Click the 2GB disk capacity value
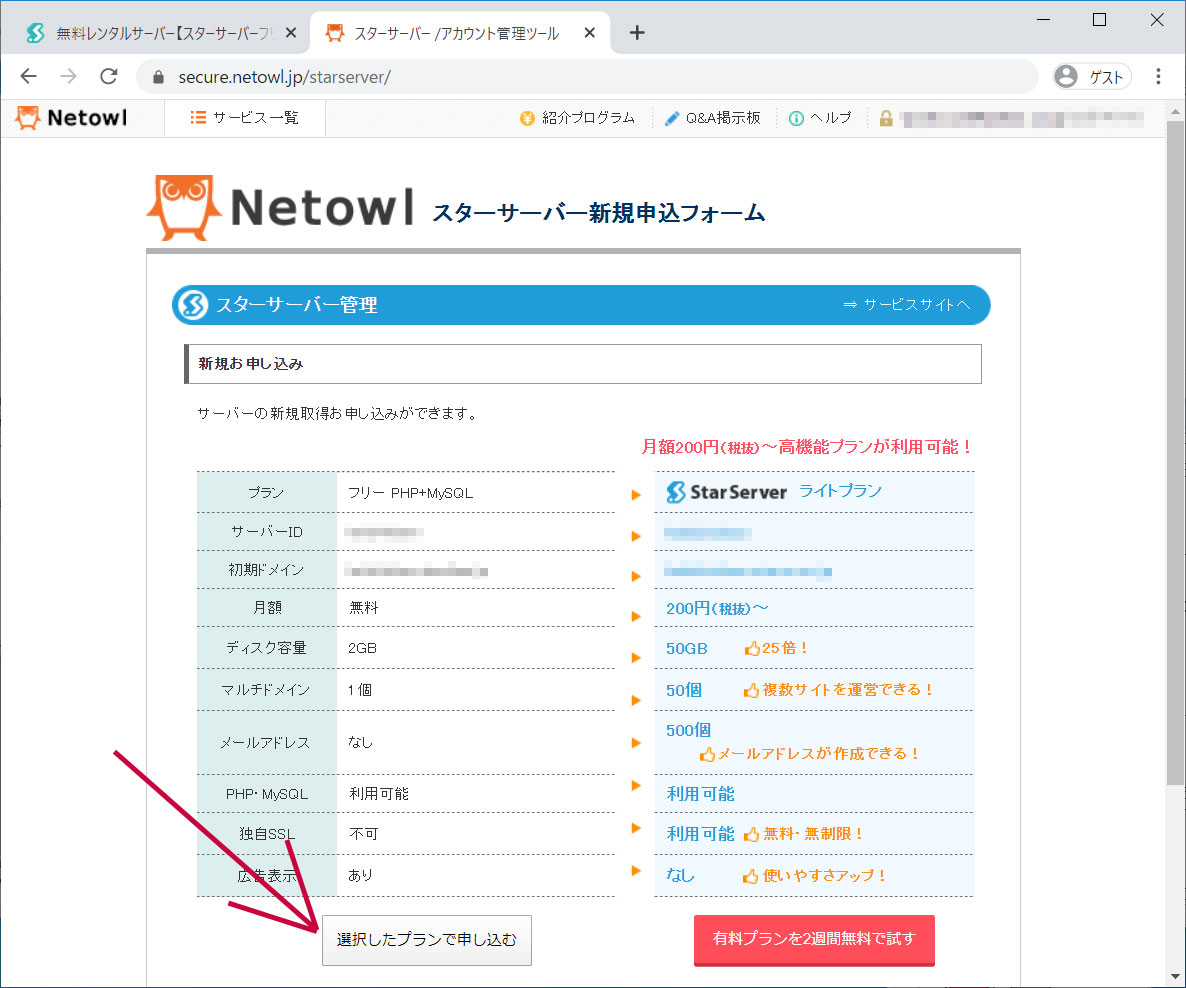This screenshot has height=988, width=1186. pyautogui.click(x=362, y=648)
